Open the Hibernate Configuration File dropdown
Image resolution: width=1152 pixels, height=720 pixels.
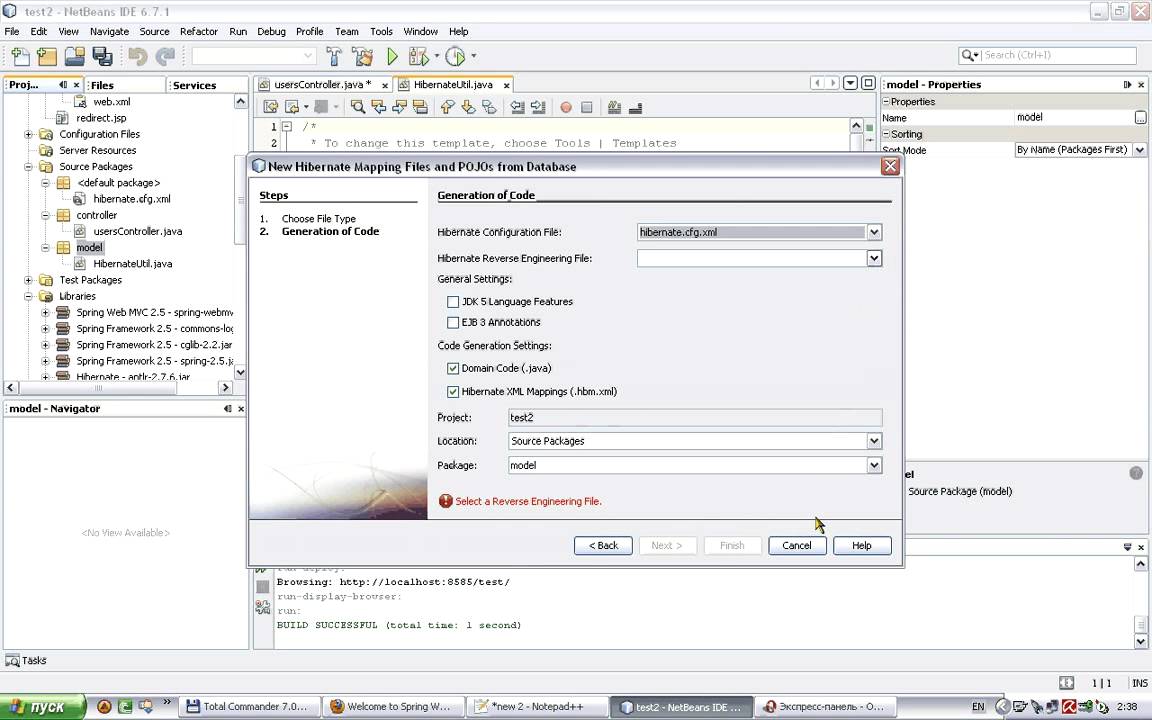pos(874,232)
